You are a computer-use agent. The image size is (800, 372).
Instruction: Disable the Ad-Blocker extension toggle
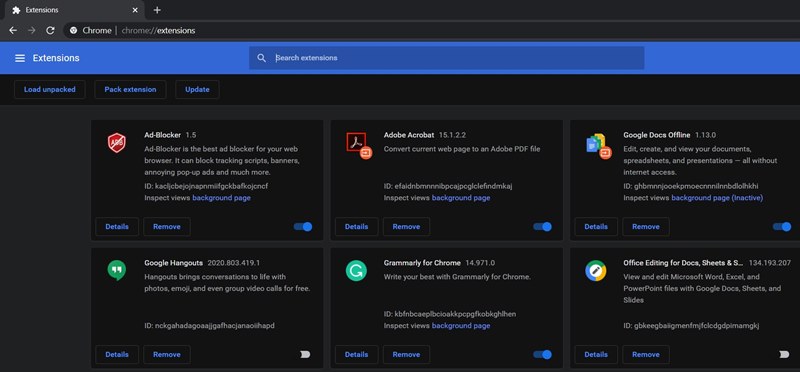click(x=303, y=227)
